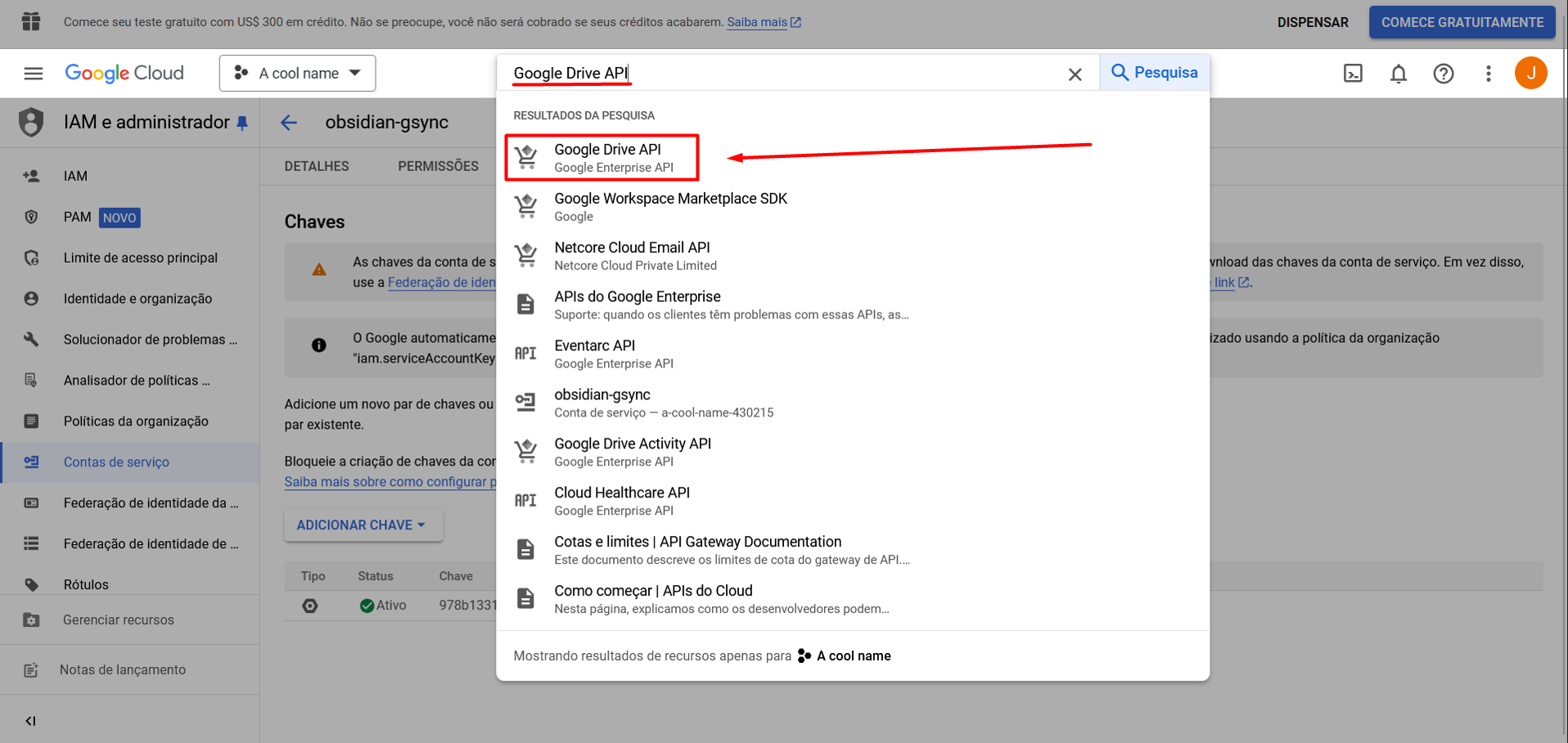Open 'Cotas e limites' documentation result

853,551
